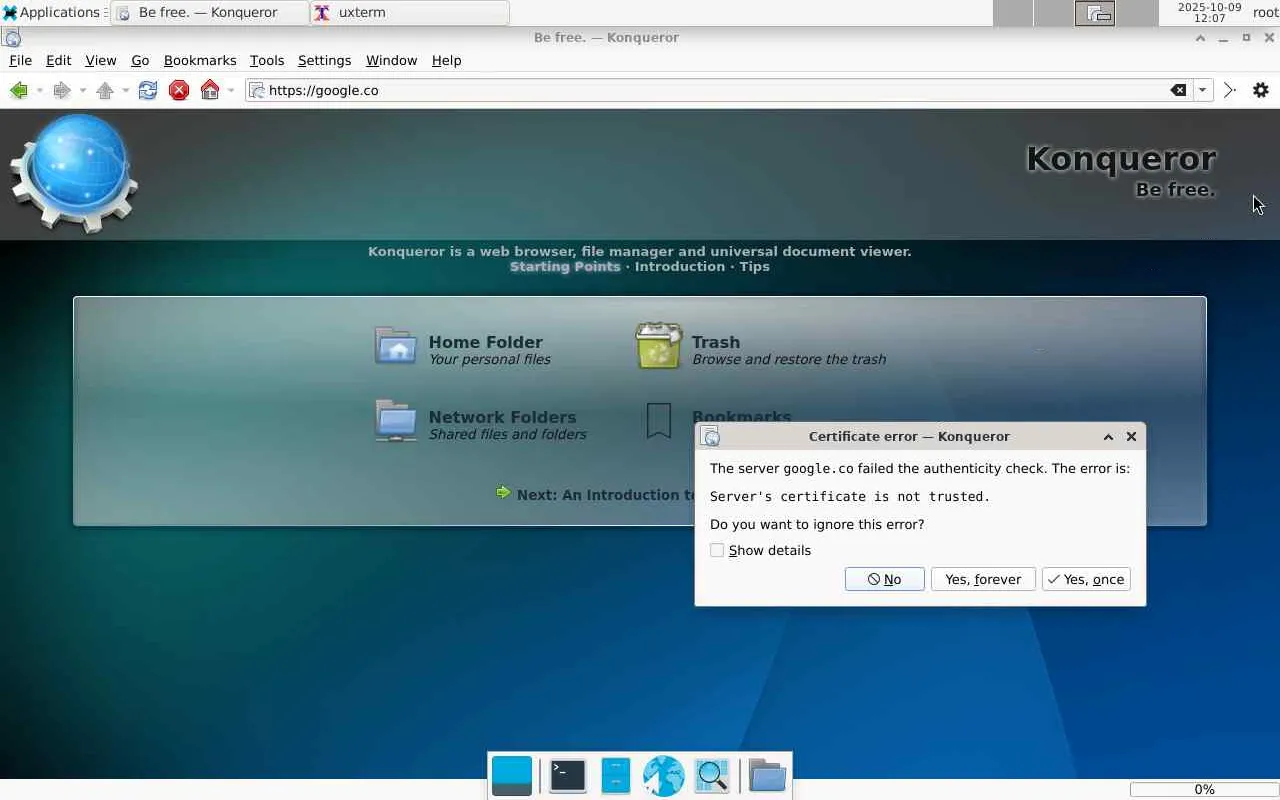Enable the Show details checkbox
Image resolution: width=1280 pixels, height=800 pixels.
click(x=717, y=550)
